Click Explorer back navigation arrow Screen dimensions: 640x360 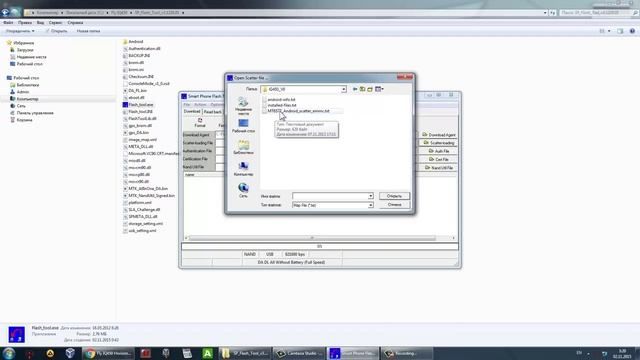pyautogui.click(x=5, y=12)
